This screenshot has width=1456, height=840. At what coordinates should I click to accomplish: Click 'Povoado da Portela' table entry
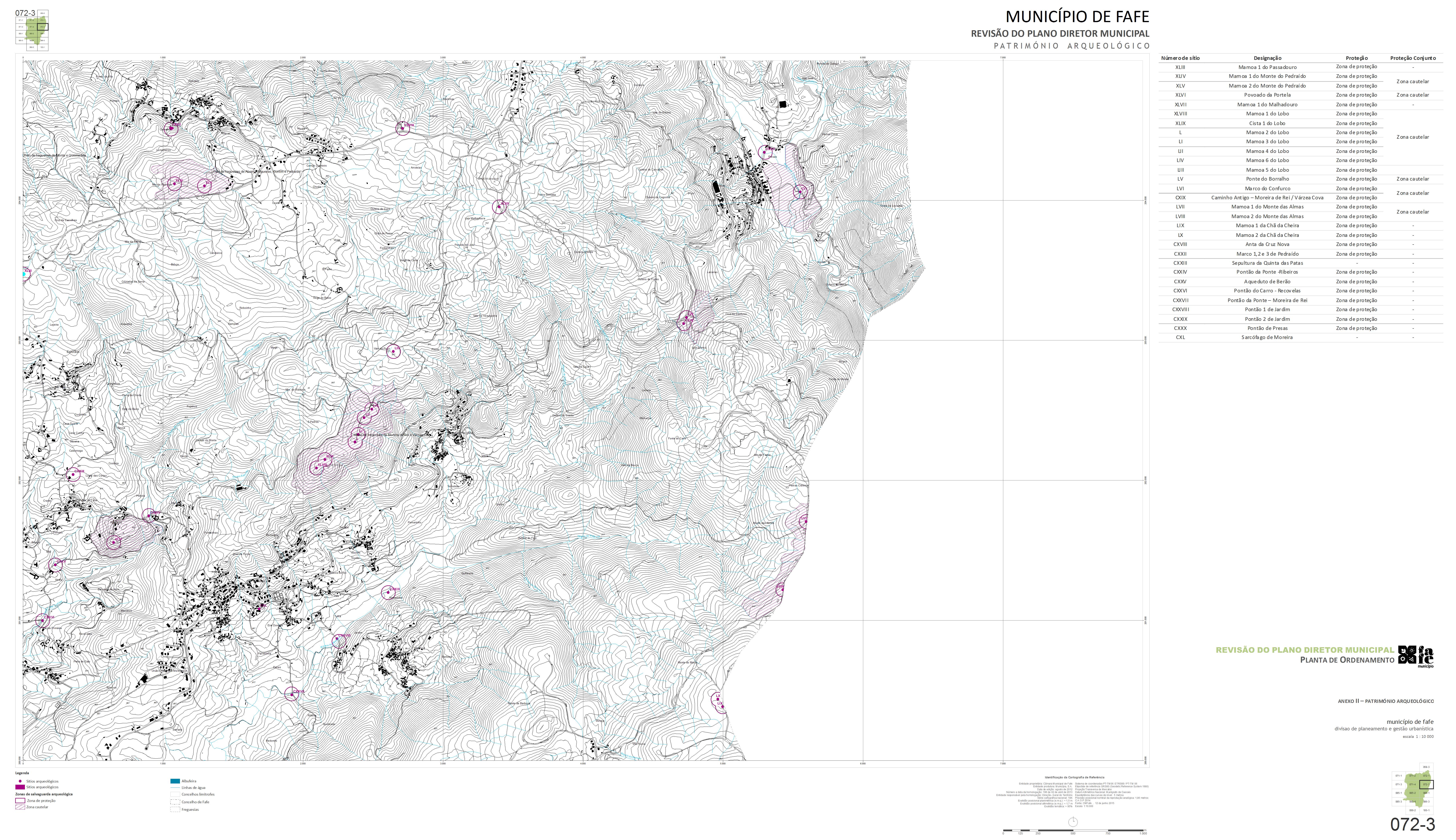(1267, 95)
